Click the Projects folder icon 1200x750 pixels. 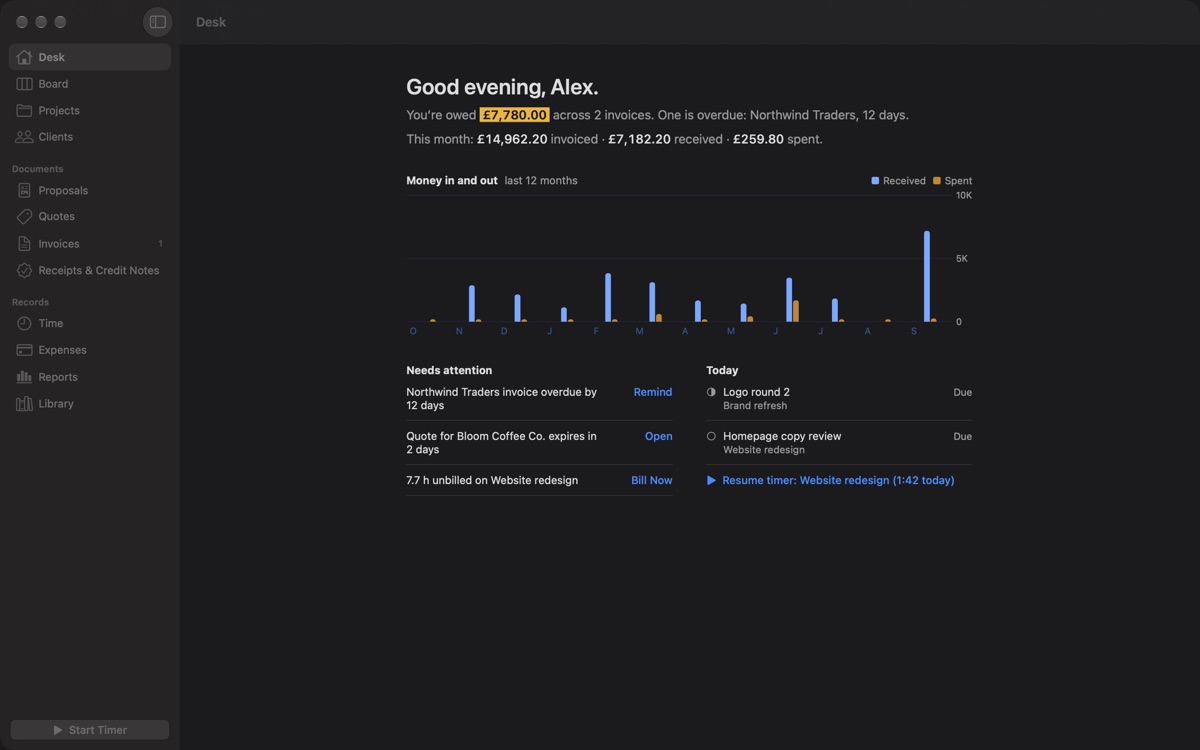(x=24, y=110)
